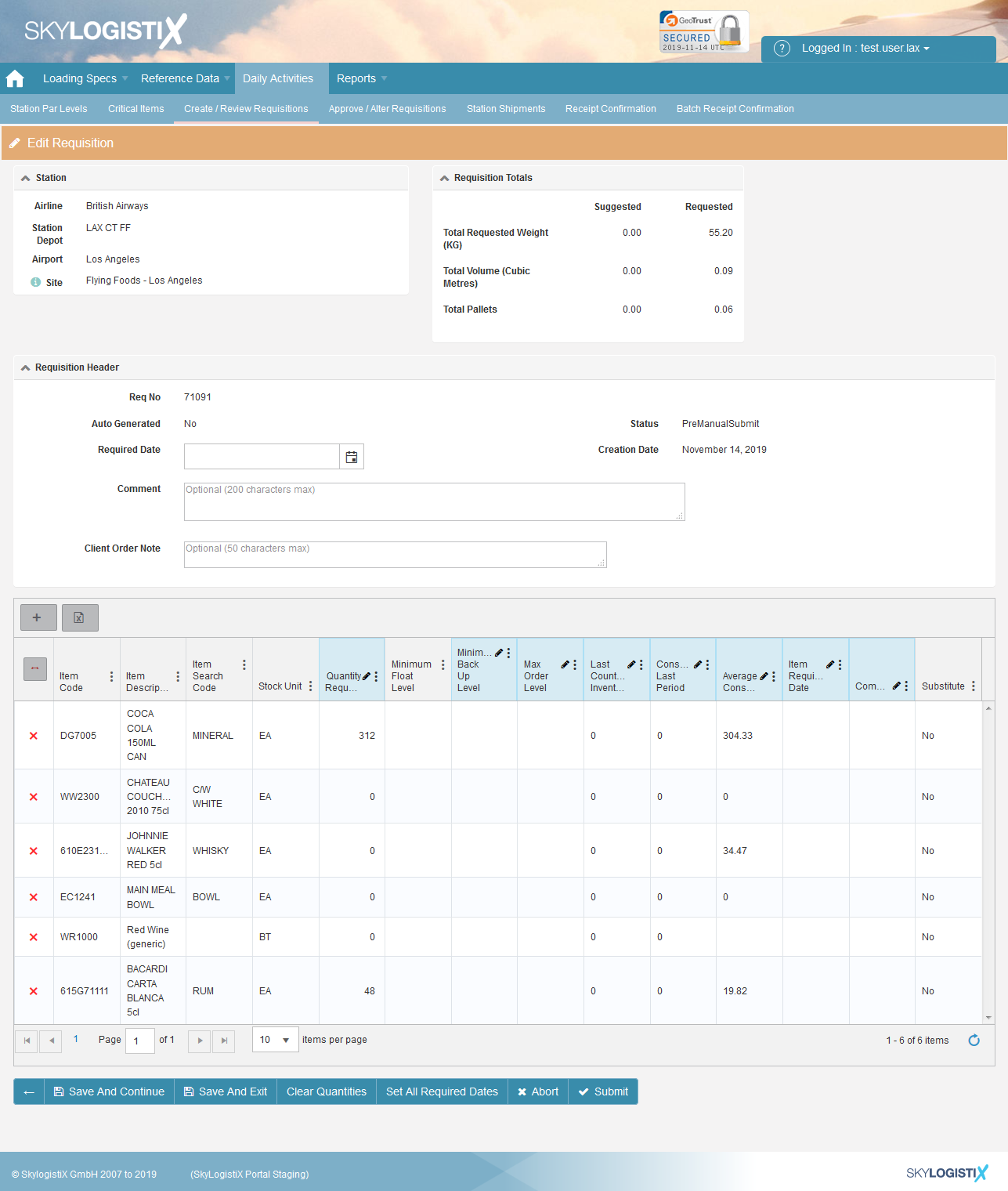The height and width of the screenshot is (1191, 1008).
Task: Submit the requisition
Action: (603, 1091)
